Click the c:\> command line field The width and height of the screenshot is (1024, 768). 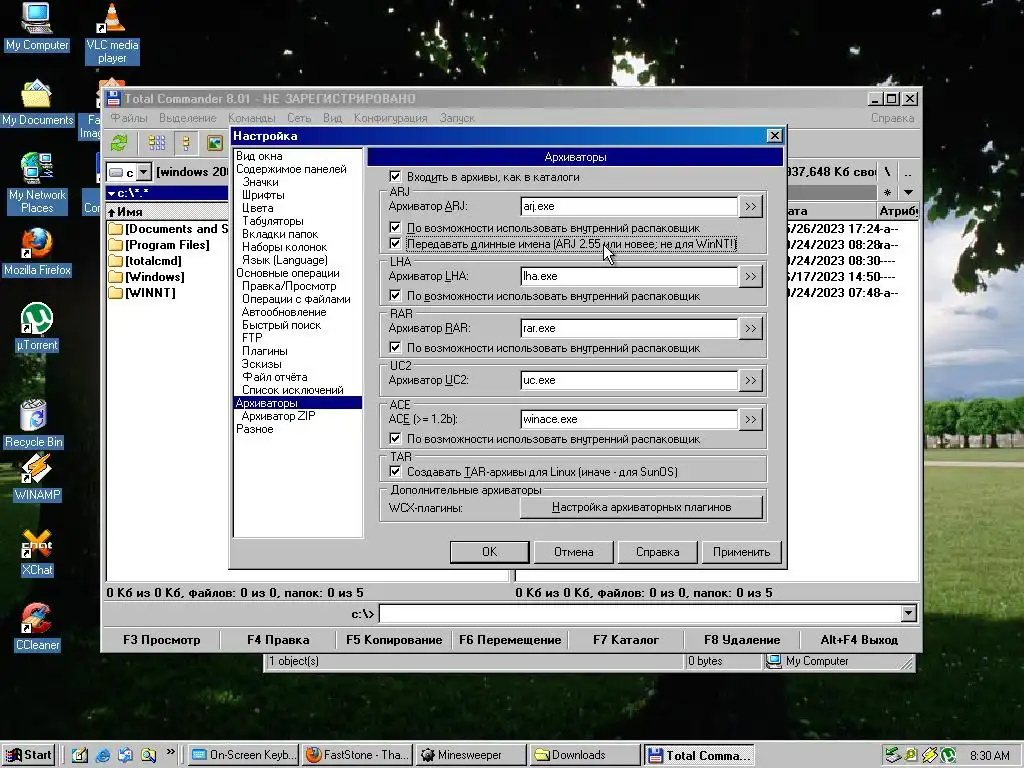tap(640, 613)
